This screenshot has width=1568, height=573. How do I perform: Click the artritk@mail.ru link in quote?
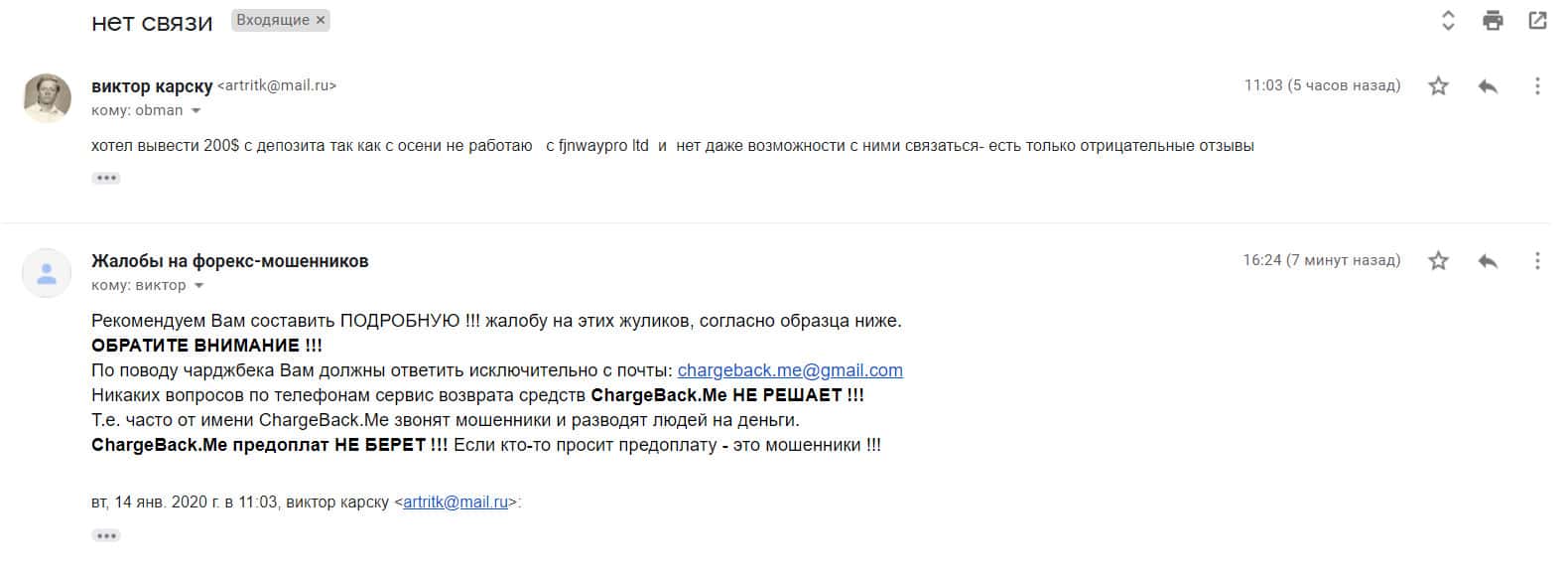(x=456, y=502)
